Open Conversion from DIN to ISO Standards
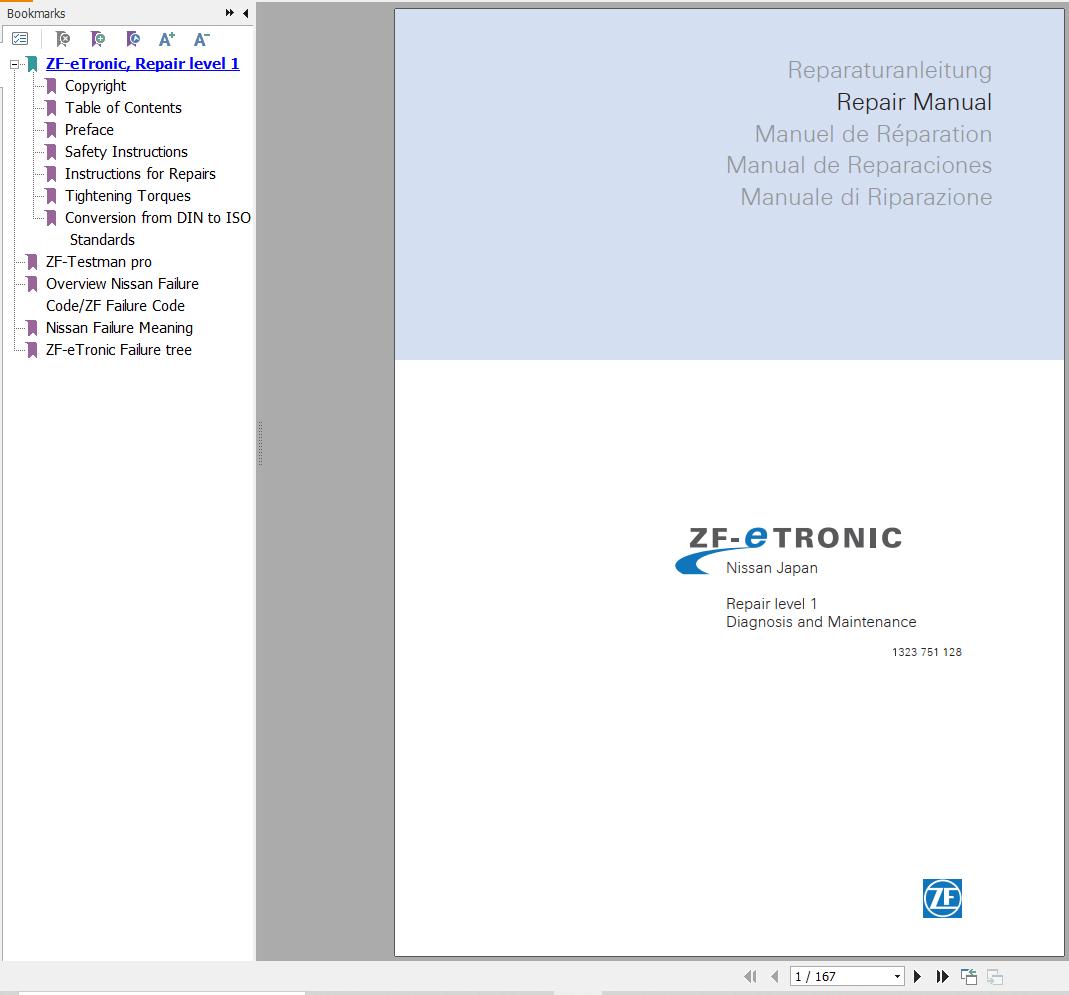 tap(157, 228)
